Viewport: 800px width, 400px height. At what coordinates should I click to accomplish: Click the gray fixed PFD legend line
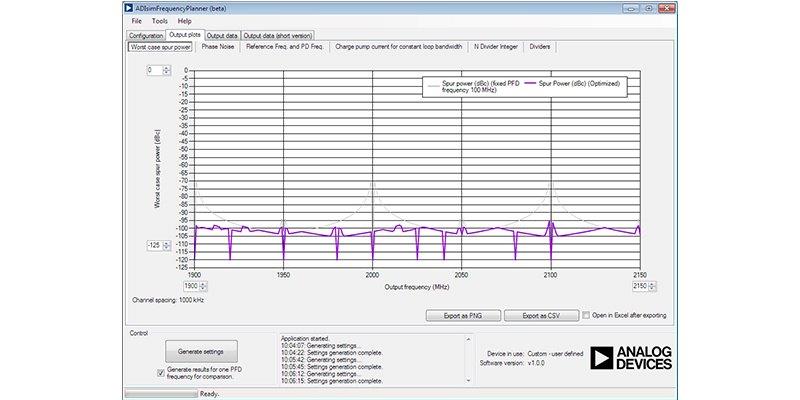coord(434,84)
